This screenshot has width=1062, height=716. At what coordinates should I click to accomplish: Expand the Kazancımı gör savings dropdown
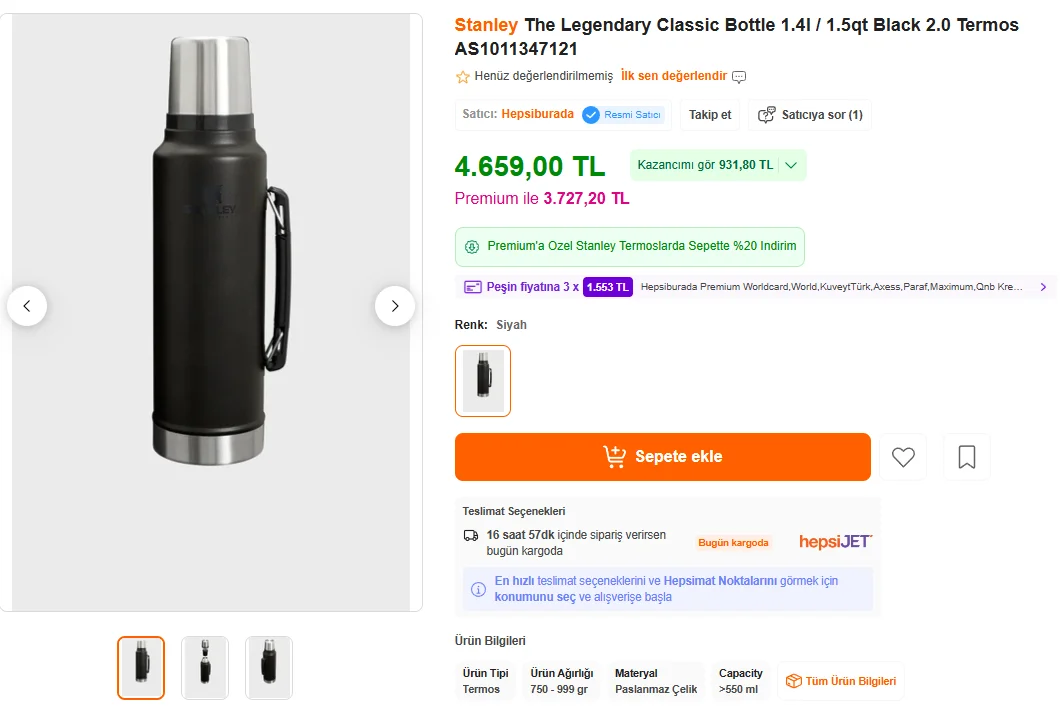[x=791, y=165]
